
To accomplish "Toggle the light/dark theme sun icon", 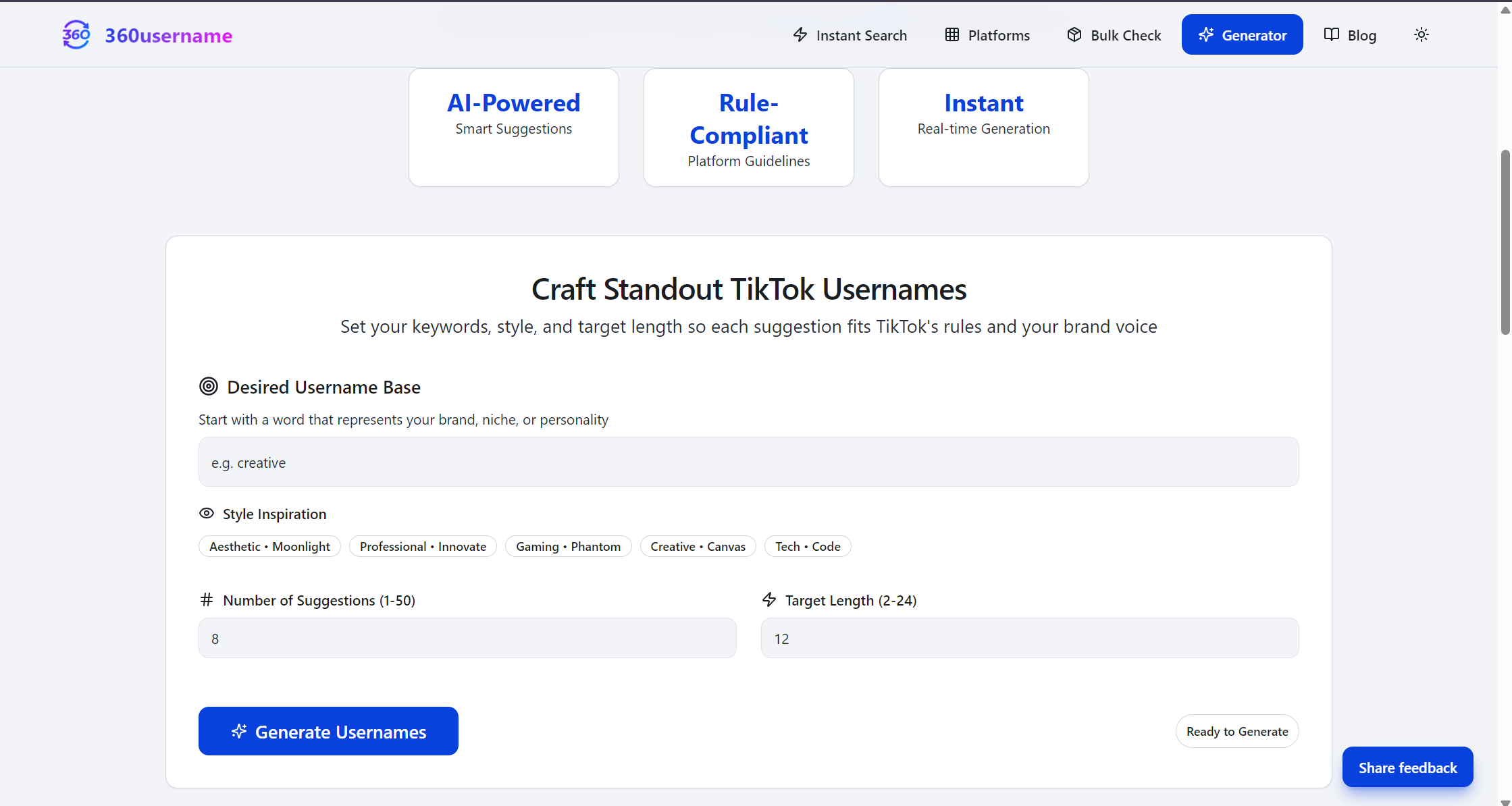I will click(x=1421, y=34).
